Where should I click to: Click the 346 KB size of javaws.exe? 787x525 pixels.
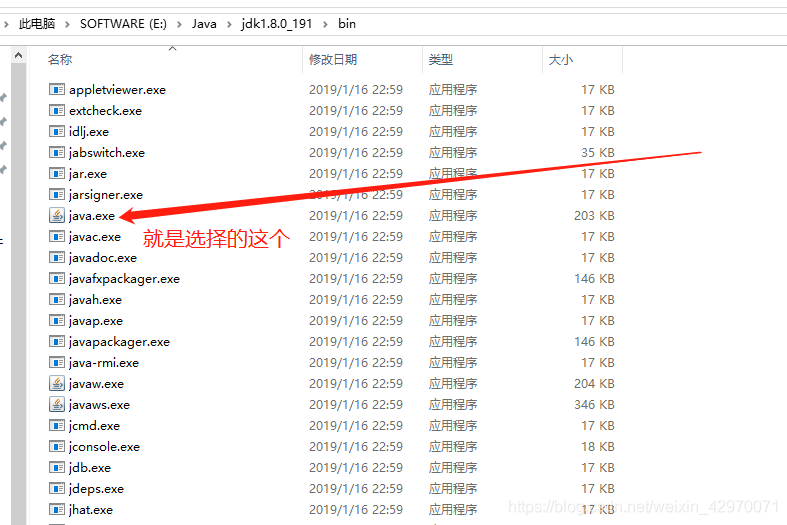pyautogui.click(x=594, y=405)
